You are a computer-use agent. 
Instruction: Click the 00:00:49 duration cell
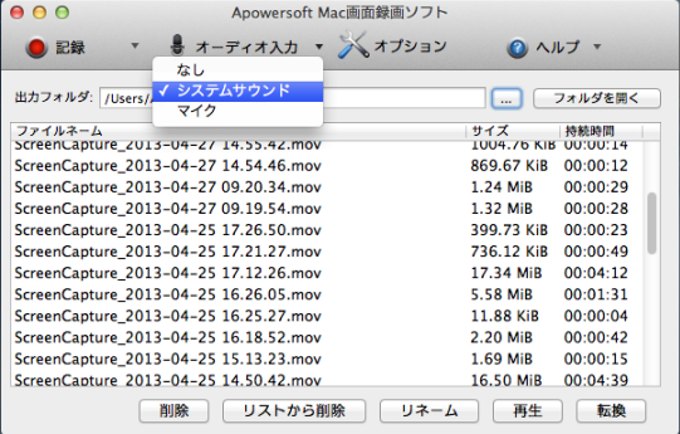click(x=596, y=251)
